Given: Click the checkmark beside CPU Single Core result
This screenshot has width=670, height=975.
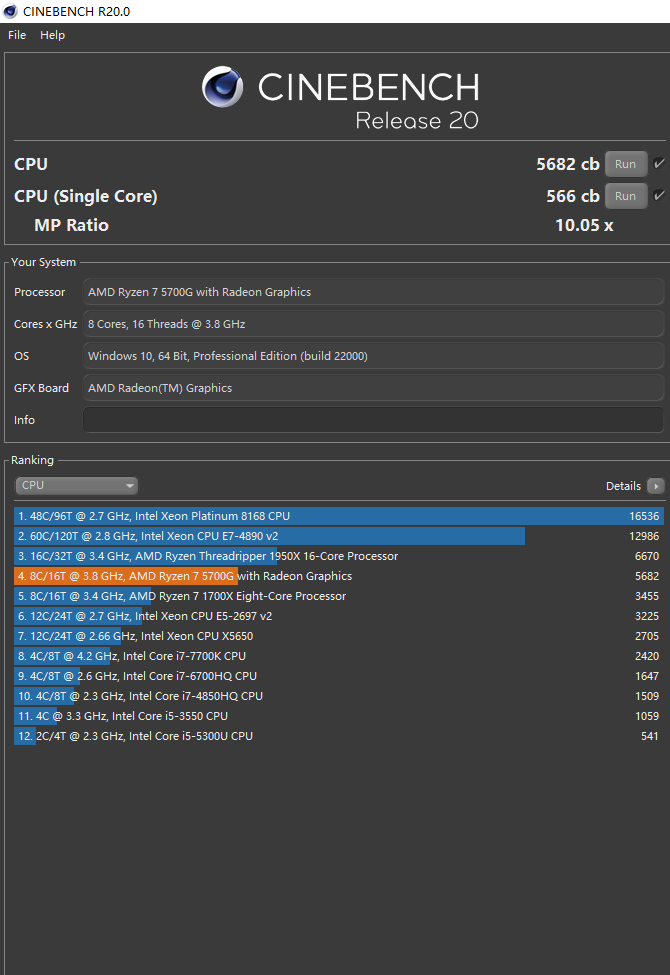Looking at the screenshot, I should (x=658, y=195).
